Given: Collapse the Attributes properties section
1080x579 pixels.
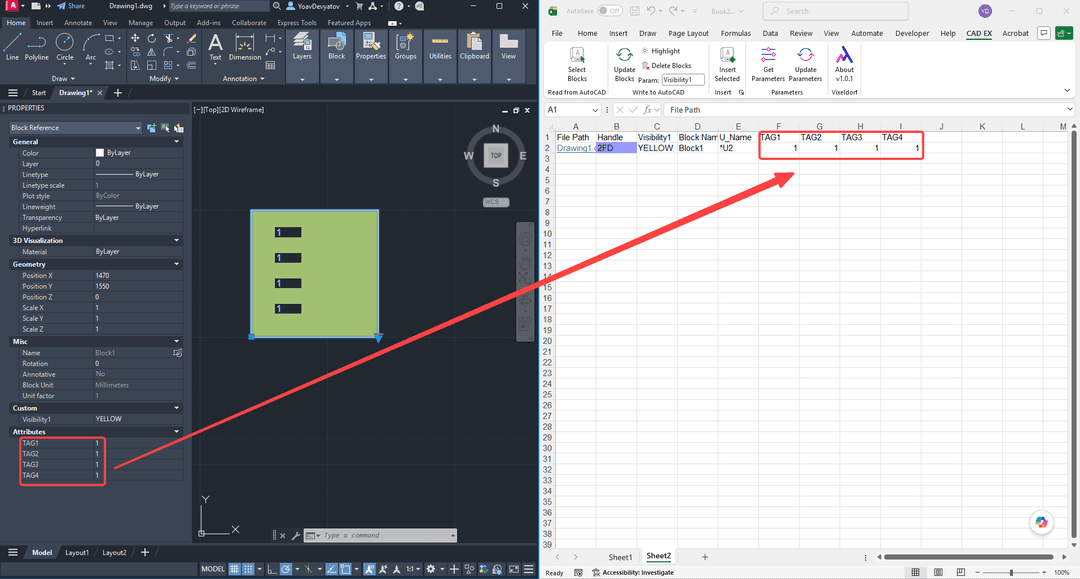Looking at the screenshot, I should click(x=176, y=432).
